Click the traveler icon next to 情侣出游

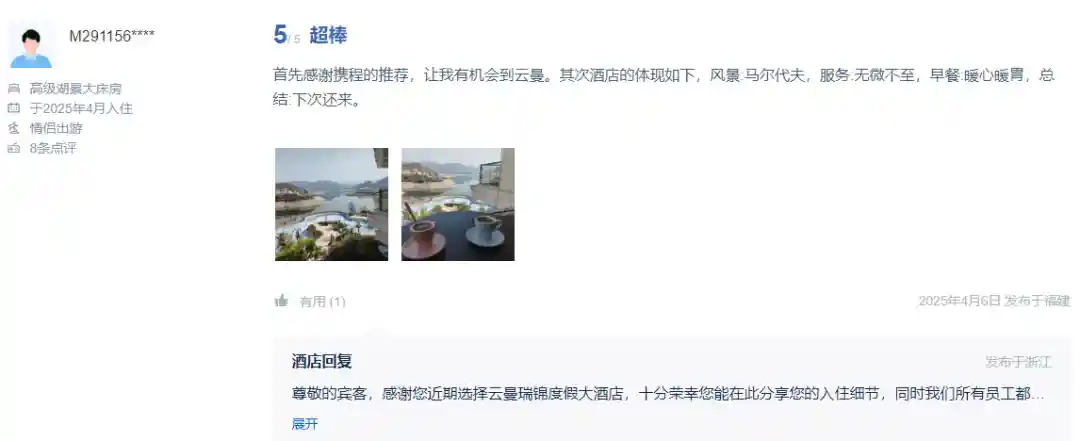[x=14, y=128]
